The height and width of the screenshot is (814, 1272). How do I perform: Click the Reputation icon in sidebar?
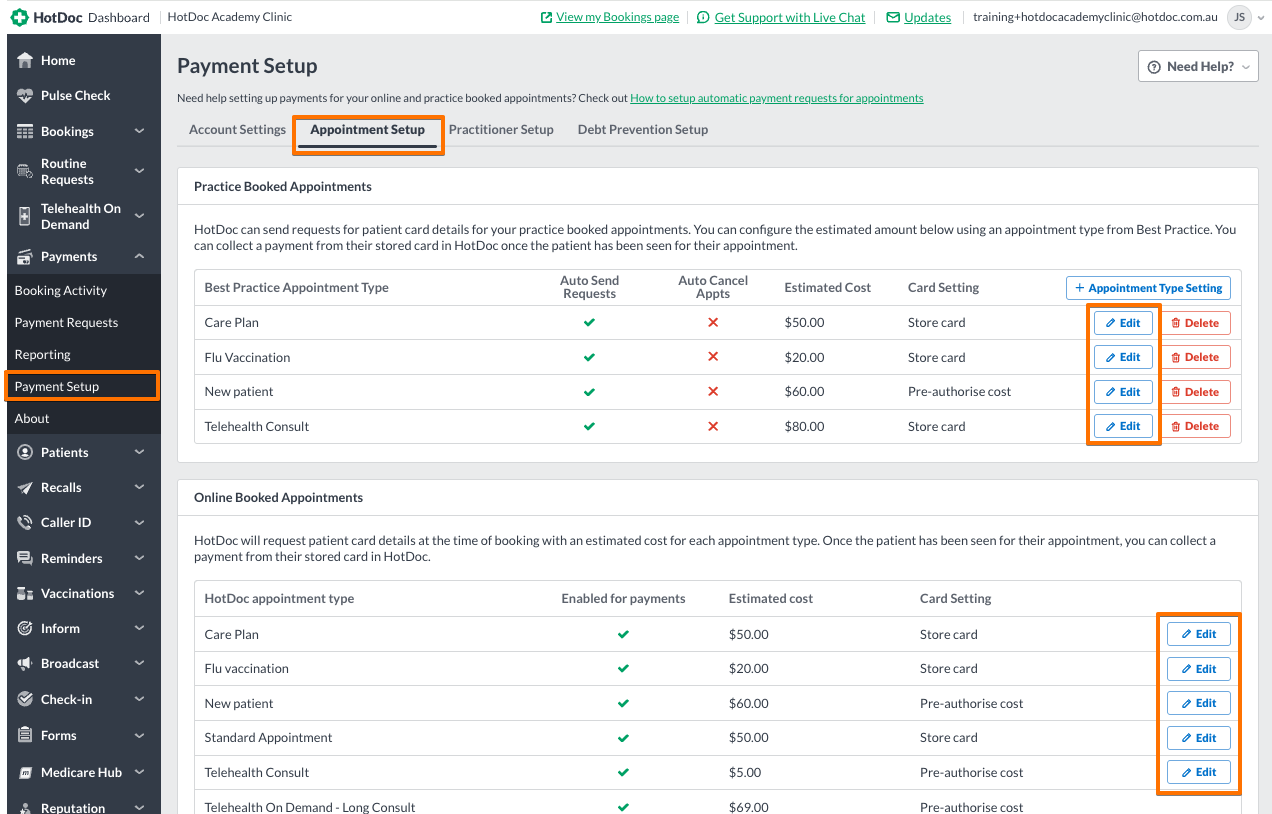[25, 808]
